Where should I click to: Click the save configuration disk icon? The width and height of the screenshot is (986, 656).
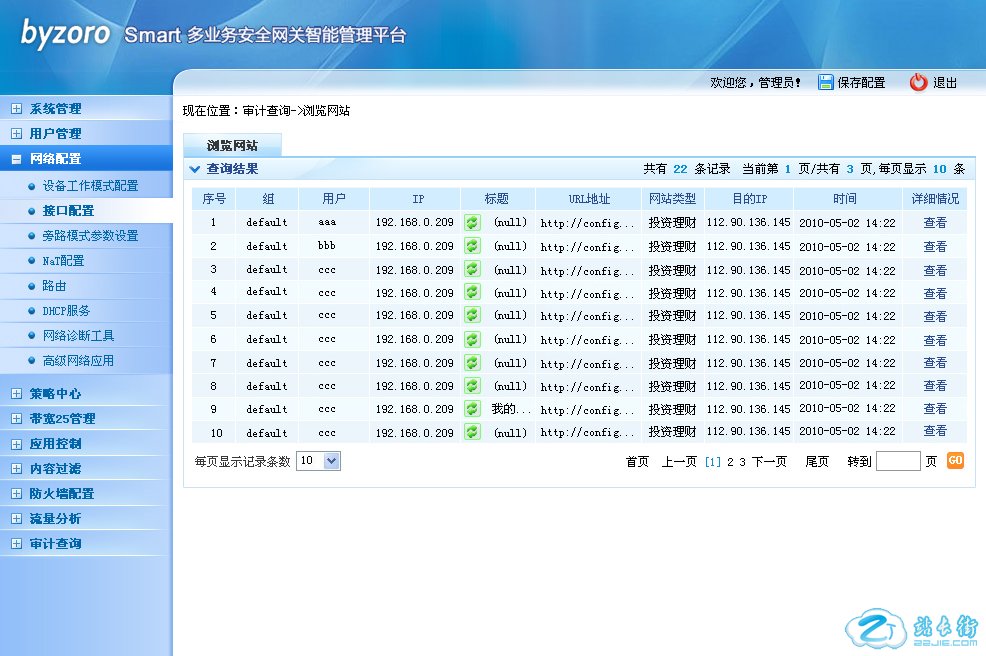(826, 83)
